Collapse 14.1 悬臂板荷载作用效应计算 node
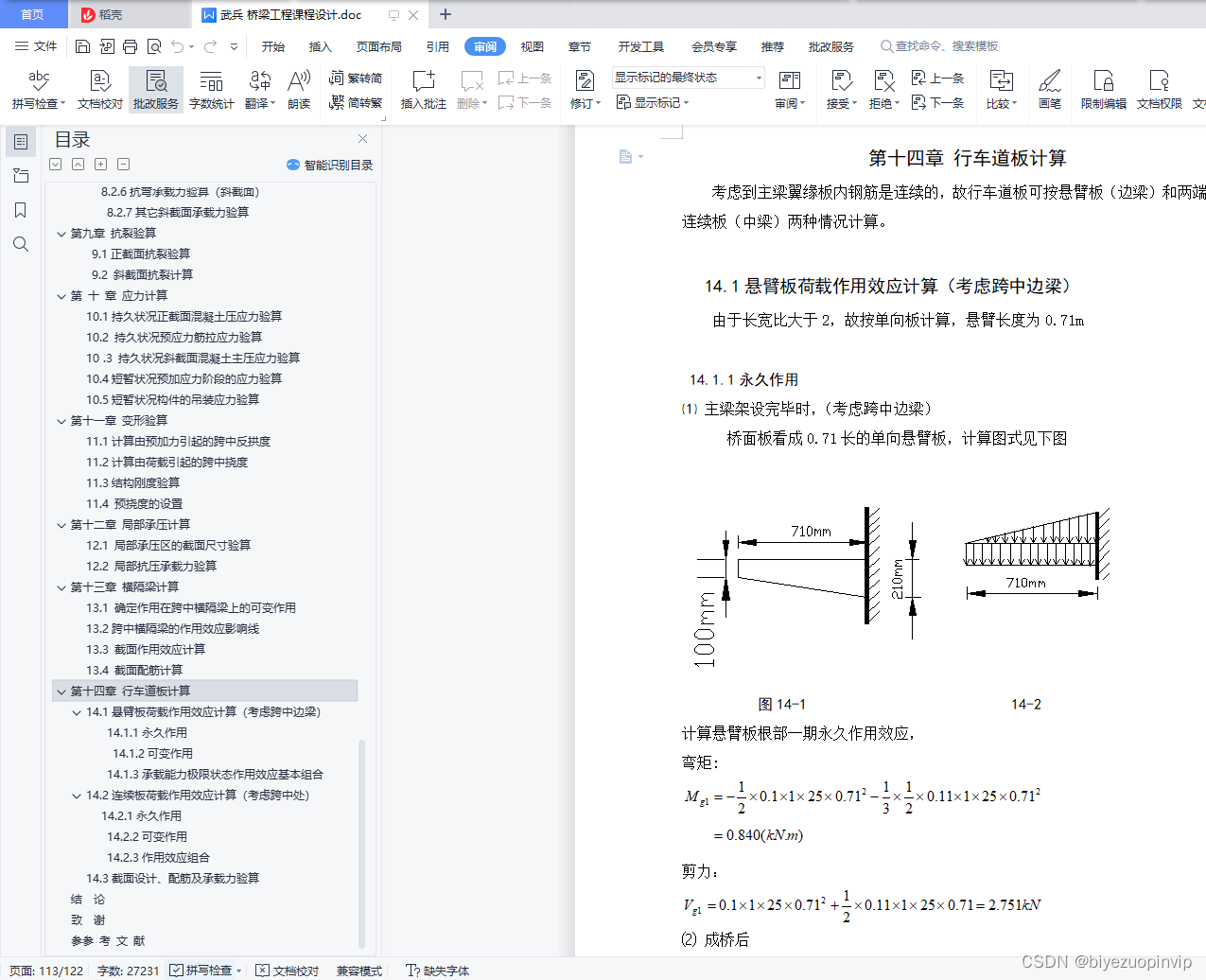1206x980 pixels. 77,712
